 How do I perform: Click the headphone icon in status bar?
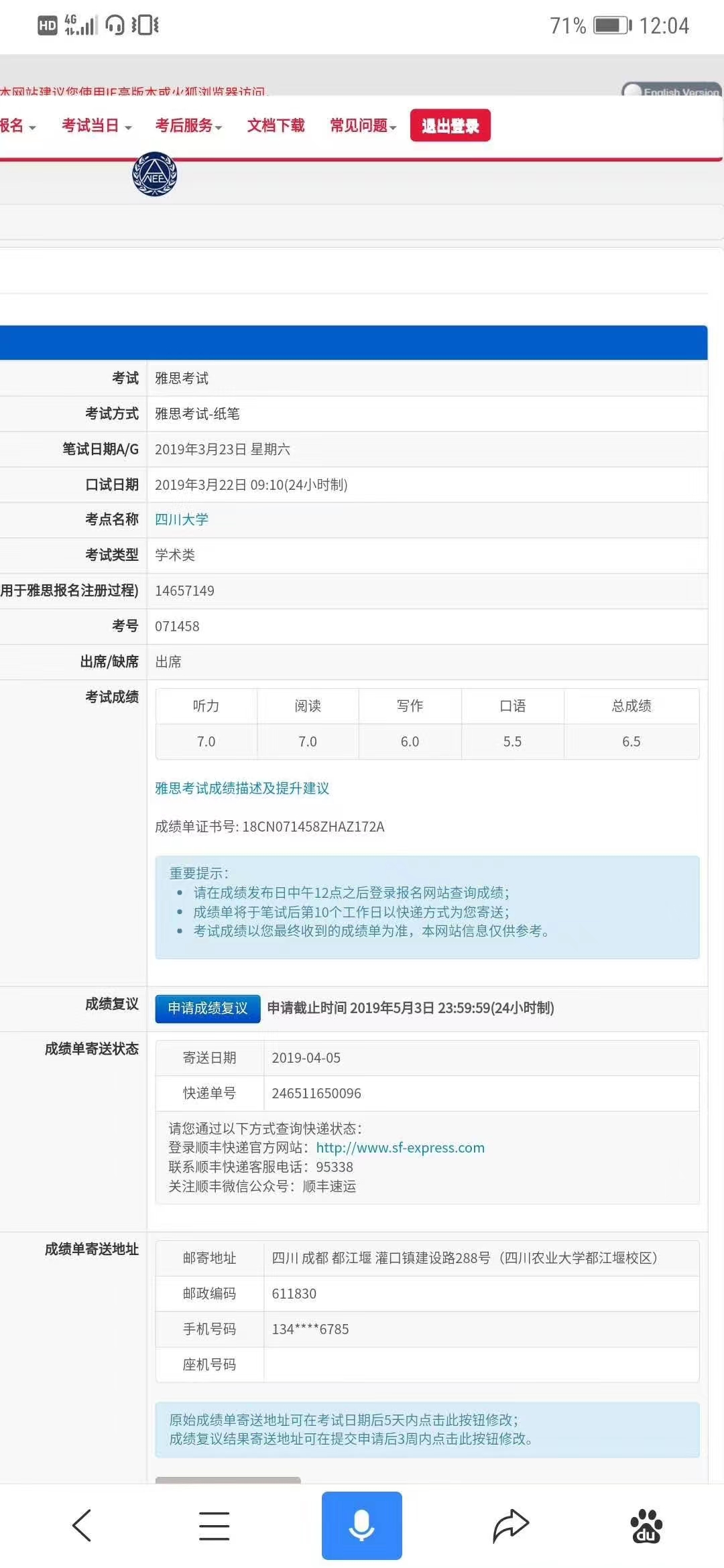coord(115,25)
